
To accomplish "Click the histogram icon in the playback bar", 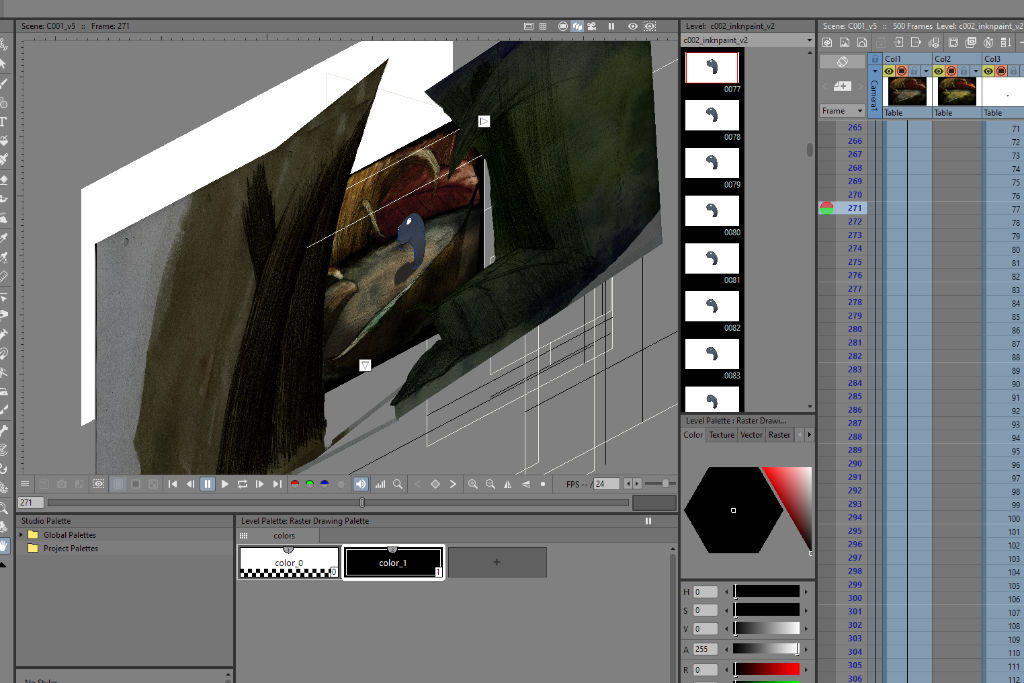I will (x=379, y=484).
